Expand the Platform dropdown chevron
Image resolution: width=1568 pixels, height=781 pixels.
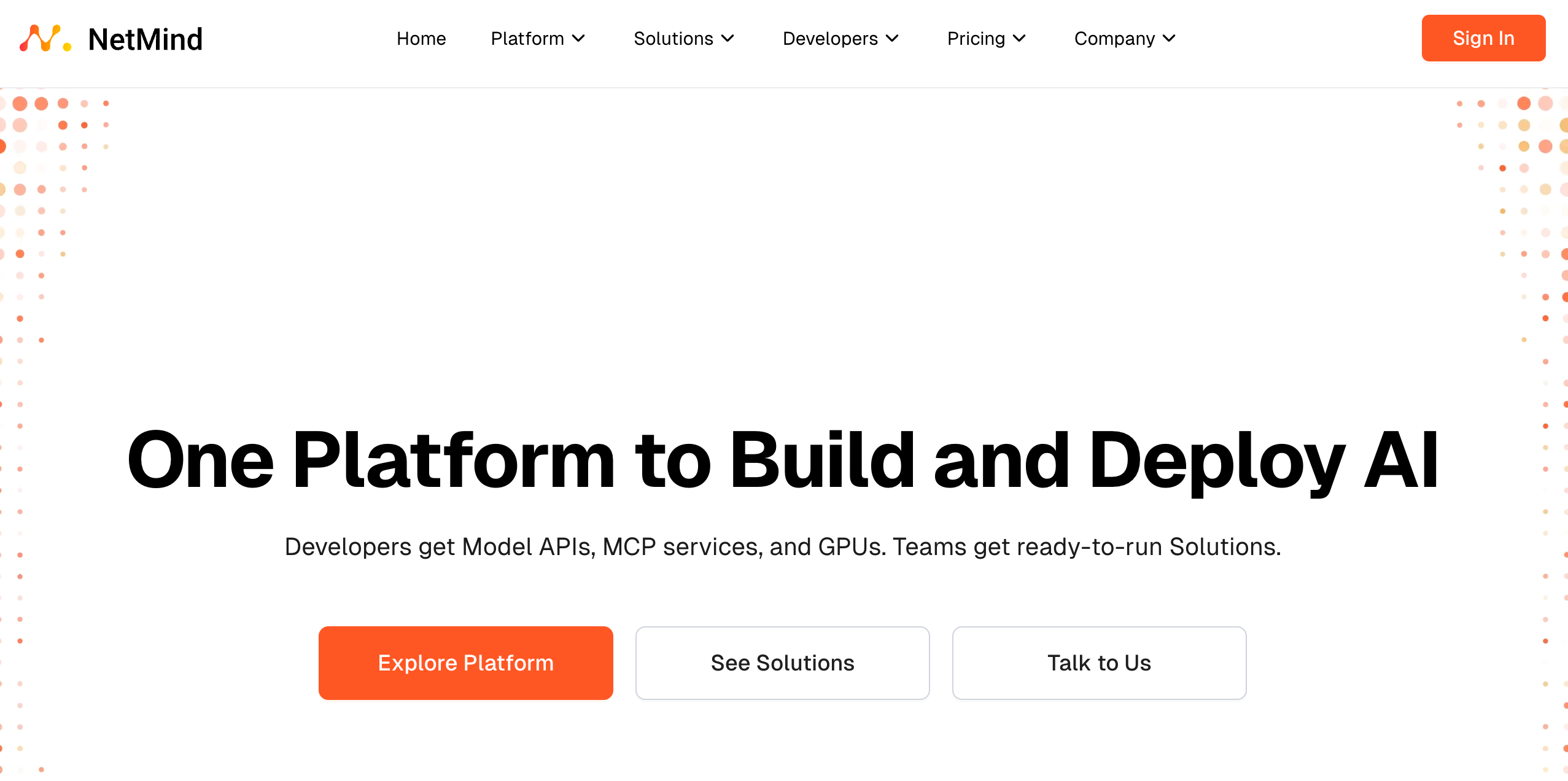pos(578,39)
